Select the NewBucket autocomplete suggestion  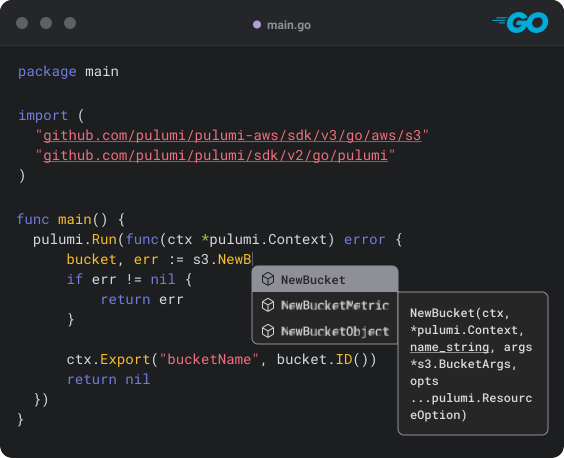[x=325, y=279]
